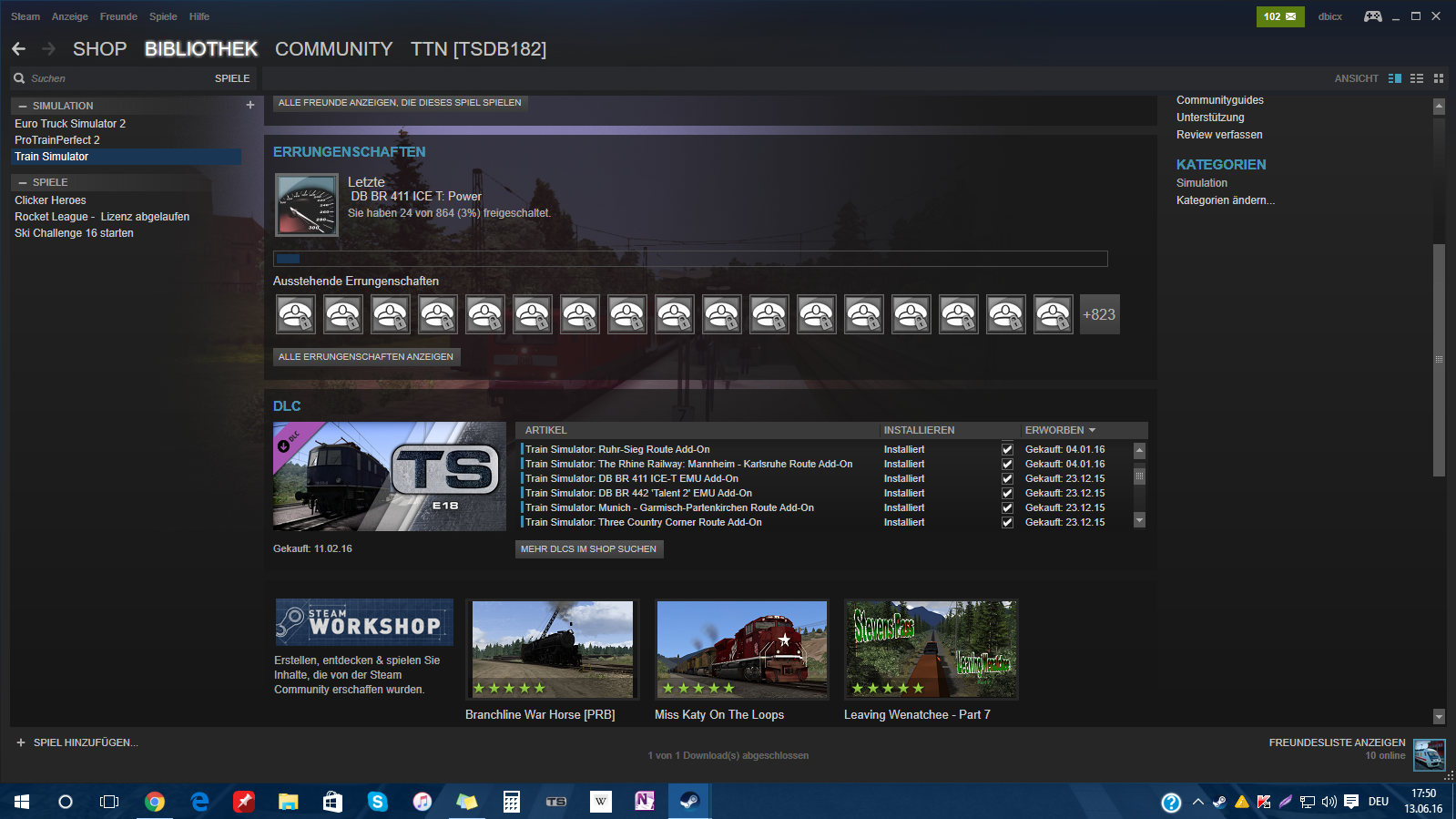Click the +823 remaining achievements tile
The width and height of the screenshot is (1456, 819).
point(1099,314)
